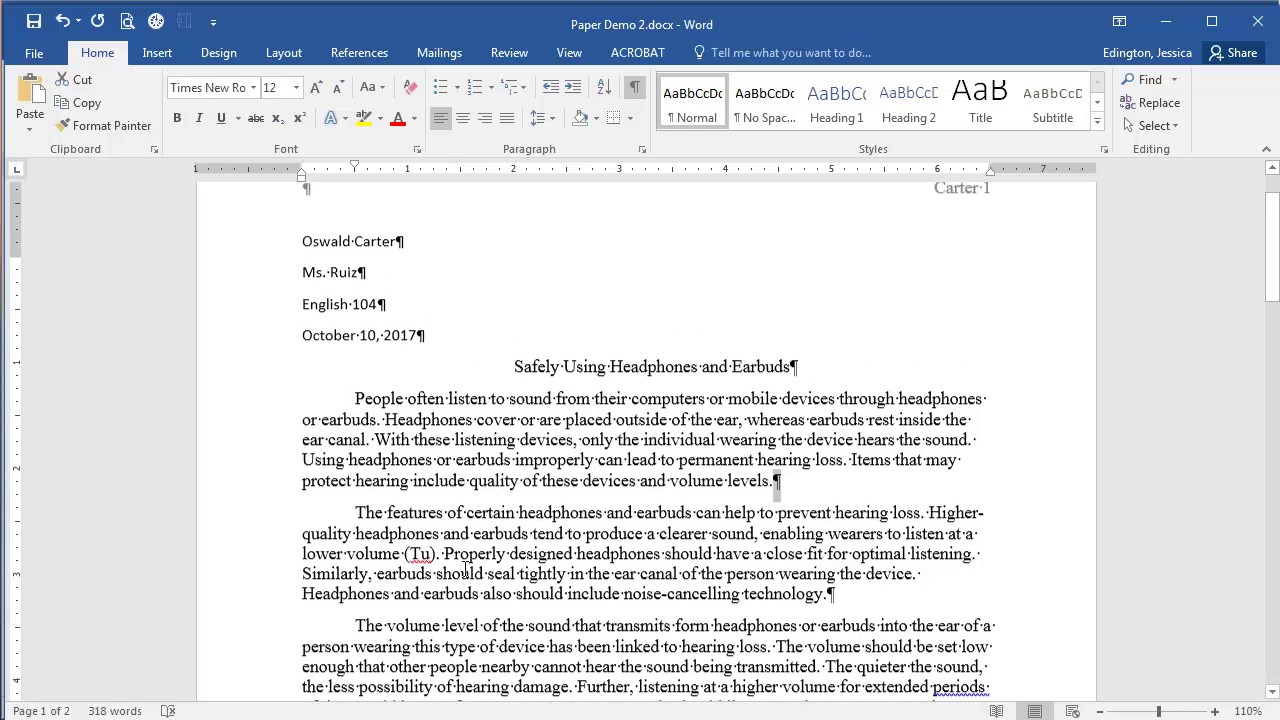The height and width of the screenshot is (720, 1280).
Task: Clear all formatting with the eraser icon
Action: click(x=410, y=88)
